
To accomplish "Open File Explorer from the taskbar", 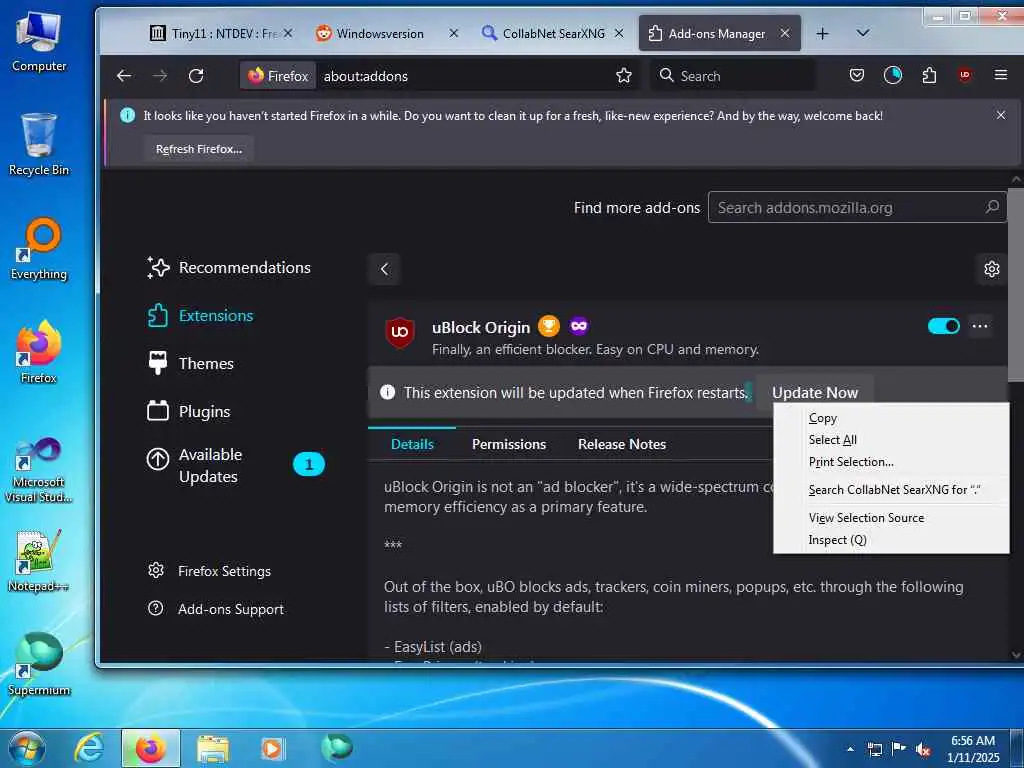I will [x=212, y=748].
